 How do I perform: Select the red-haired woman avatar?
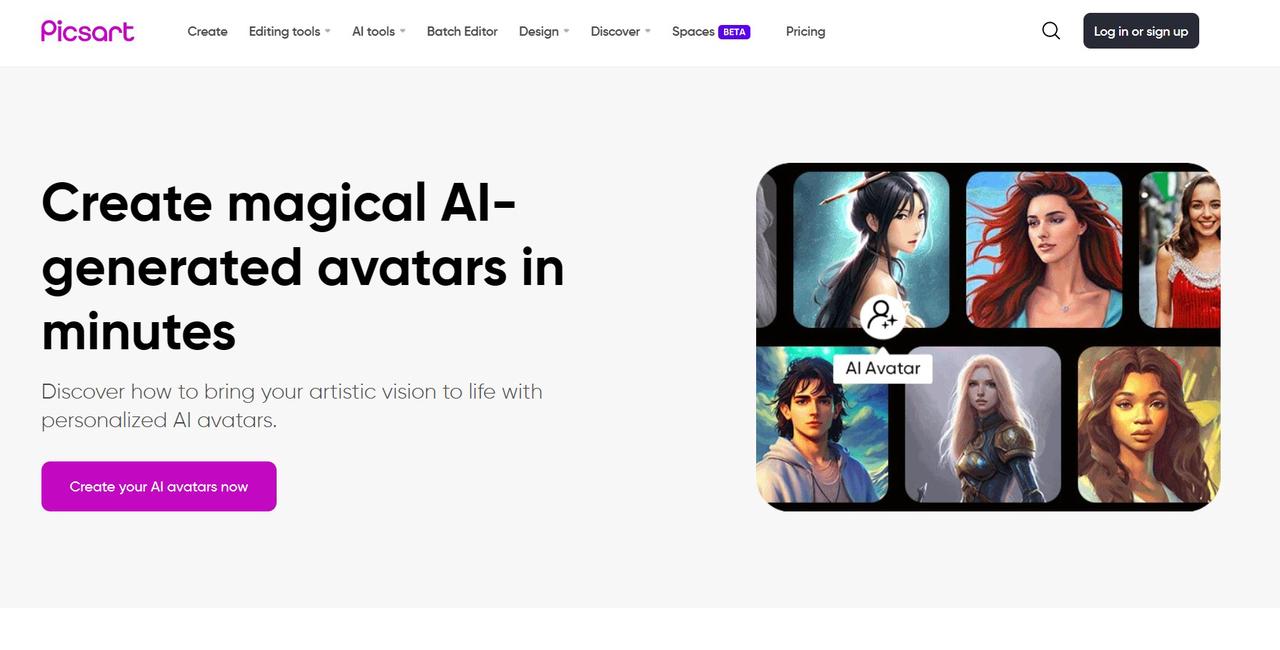tap(1044, 249)
